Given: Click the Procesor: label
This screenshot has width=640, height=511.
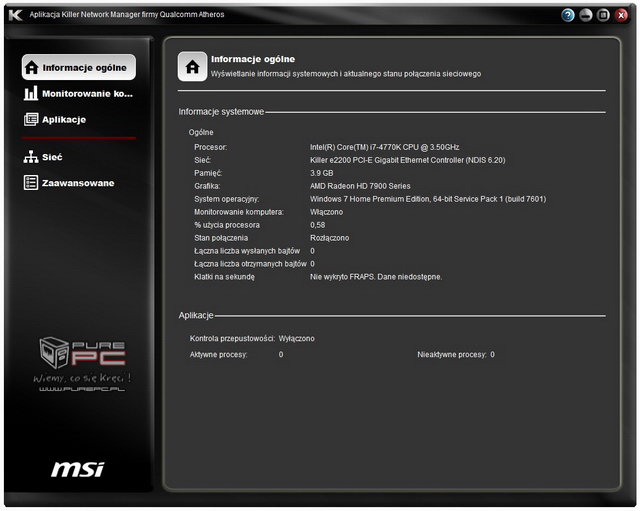Looking at the screenshot, I should pyautogui.click(x=210, y=147).
